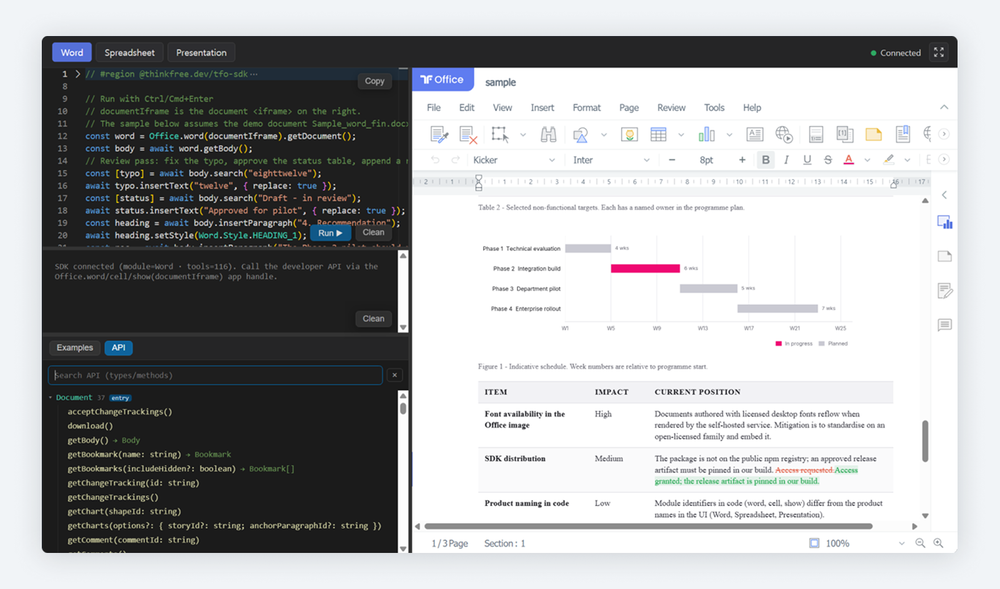The height and width of the screenshot is (589, 1000).
Task: Click the zoom in magnifier icon
Action: pyautogui.click(x=938, y=543)
